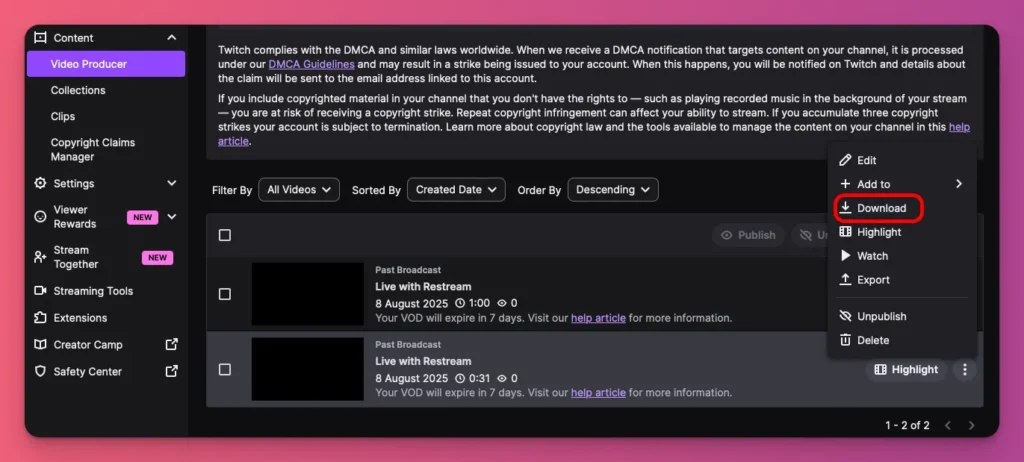Click the Viewer Rewards face icon

coord(40,216)
